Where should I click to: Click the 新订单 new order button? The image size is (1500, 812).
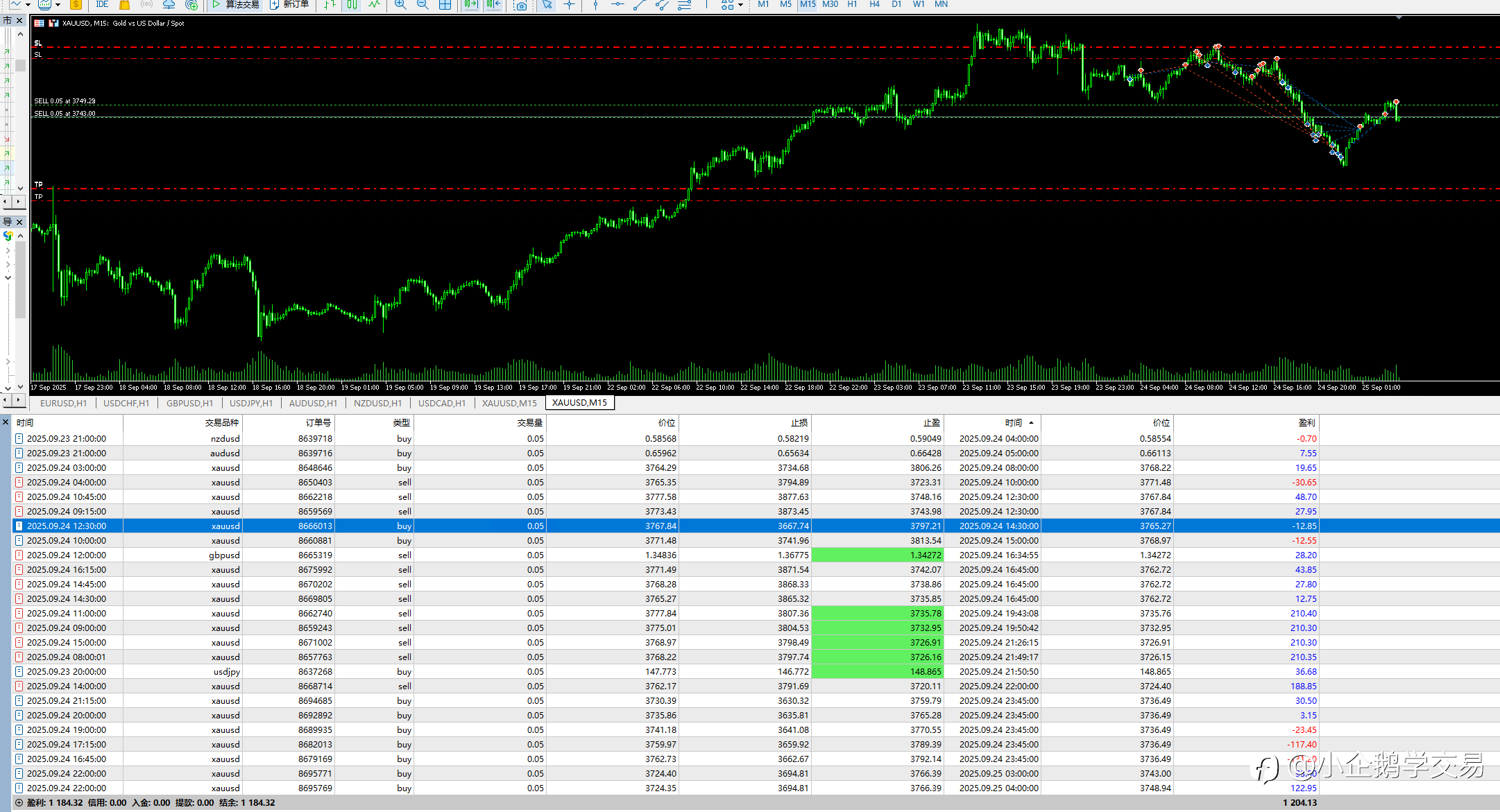coord(289,4)
